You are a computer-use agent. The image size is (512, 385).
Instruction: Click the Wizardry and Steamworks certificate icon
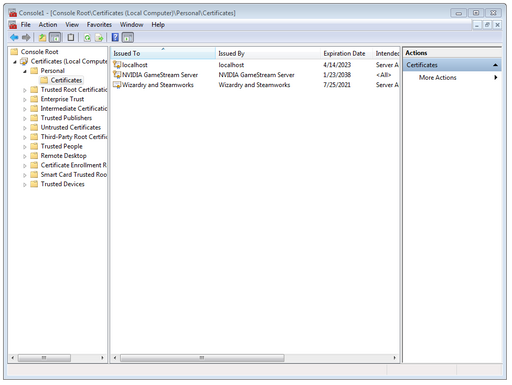tap(117, 85)
